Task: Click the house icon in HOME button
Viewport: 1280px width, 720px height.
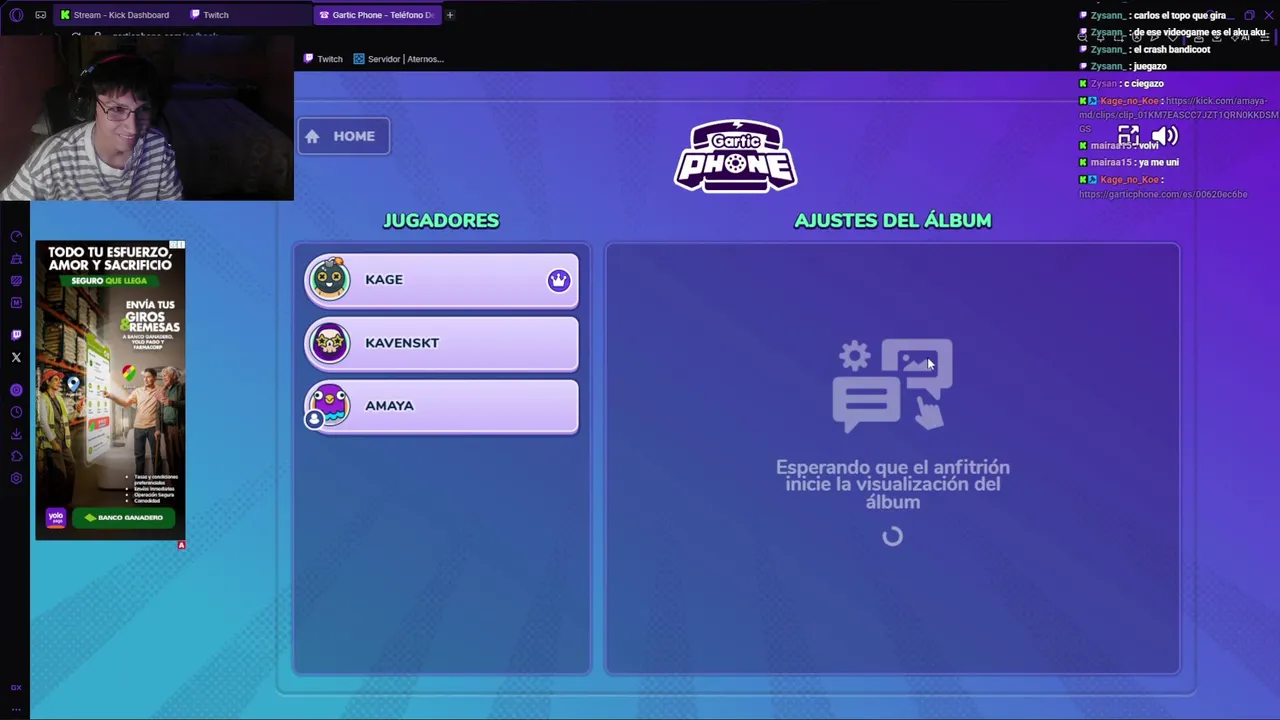Action: 312,136
